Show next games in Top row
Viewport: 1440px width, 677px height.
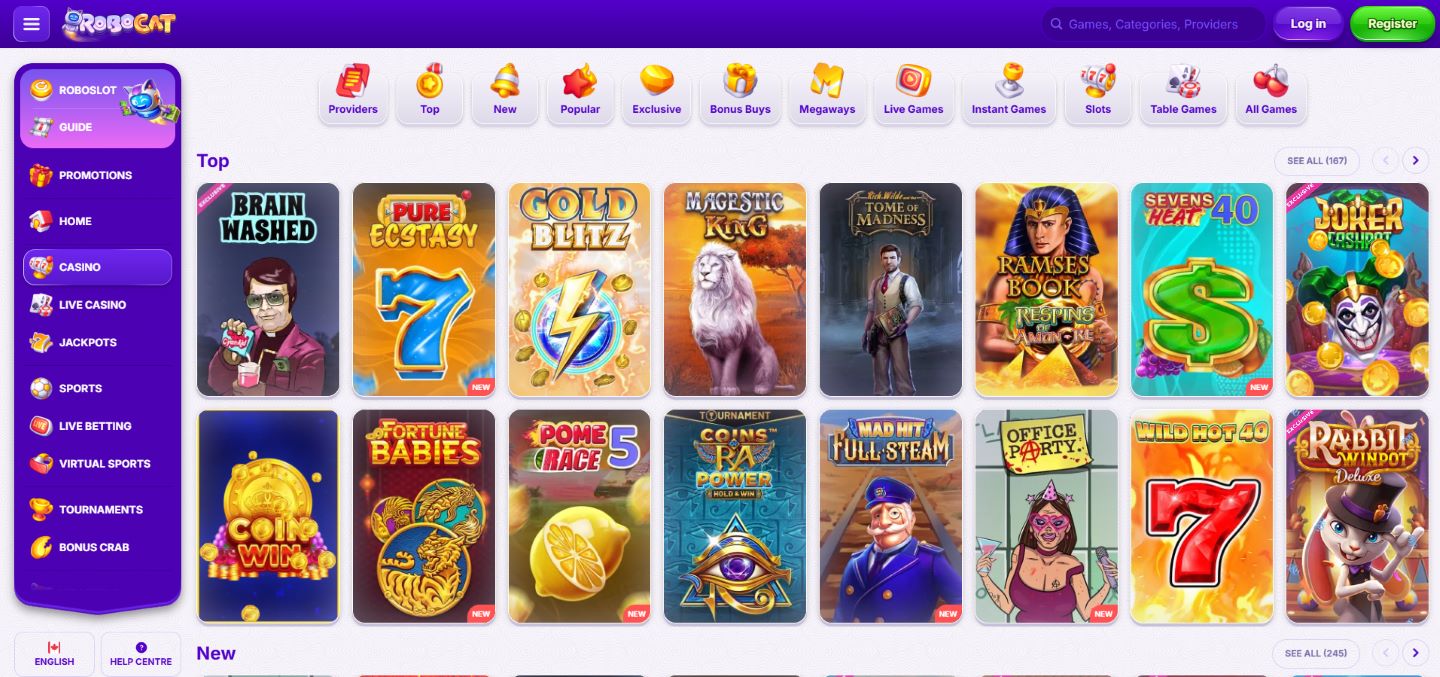[1415, 160]
